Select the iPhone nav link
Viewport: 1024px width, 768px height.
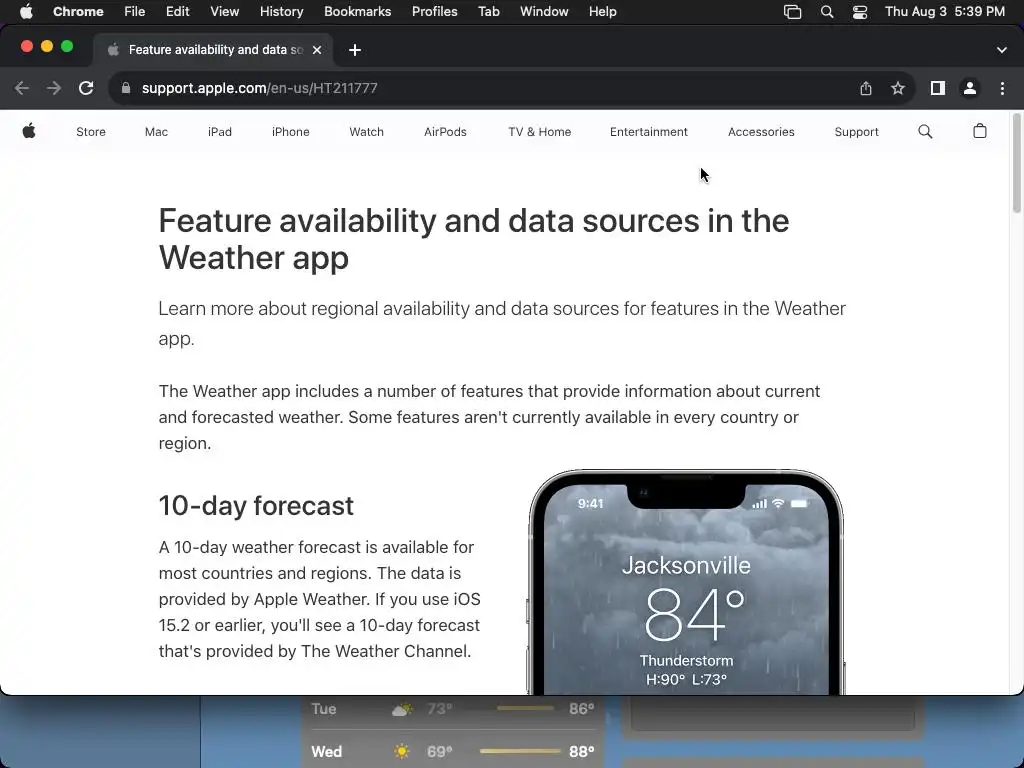291,132
